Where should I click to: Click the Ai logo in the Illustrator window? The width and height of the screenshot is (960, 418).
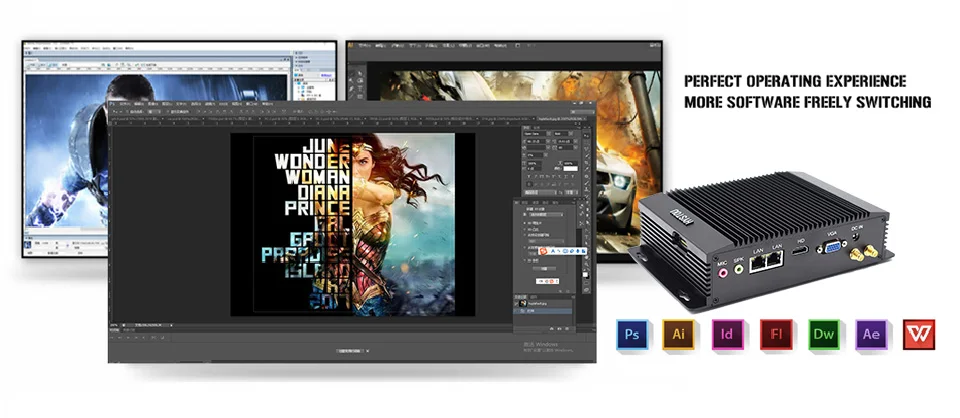[x=351, y=45]
